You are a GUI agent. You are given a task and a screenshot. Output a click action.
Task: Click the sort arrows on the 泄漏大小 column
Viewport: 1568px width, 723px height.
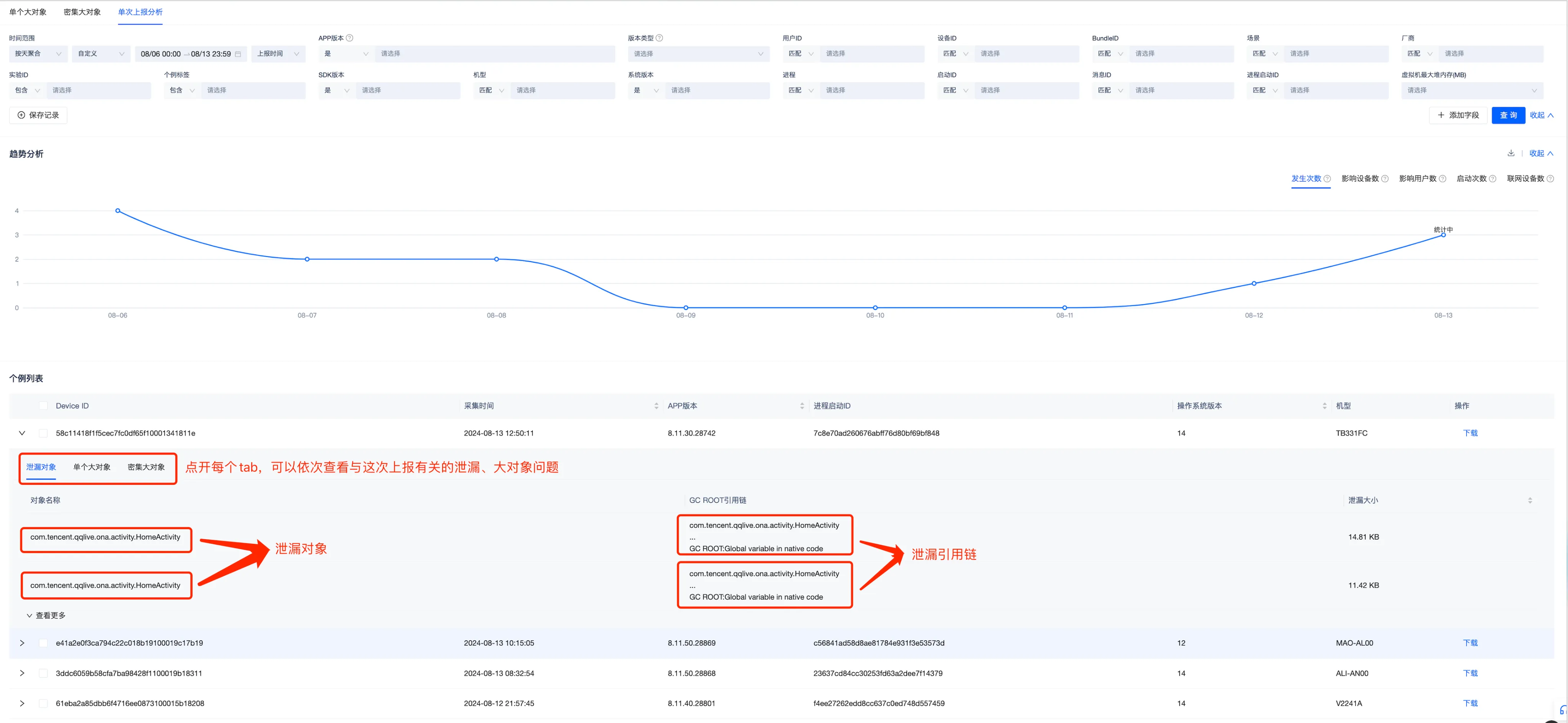[x=1530, y=500]
